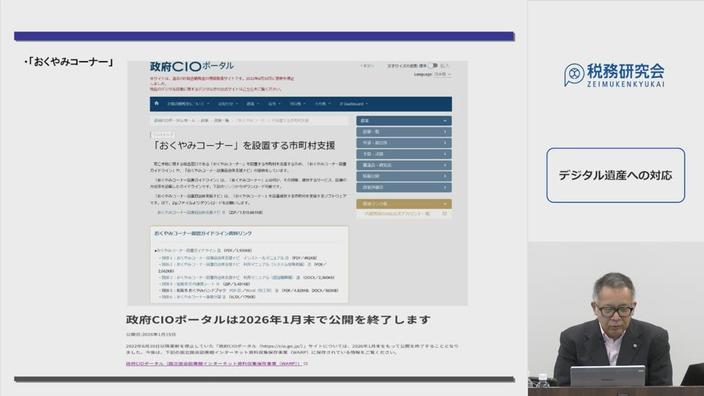704x396 pixels.
Task: Toggle the font size switch in page header
Action: click(x=433, y=66)
